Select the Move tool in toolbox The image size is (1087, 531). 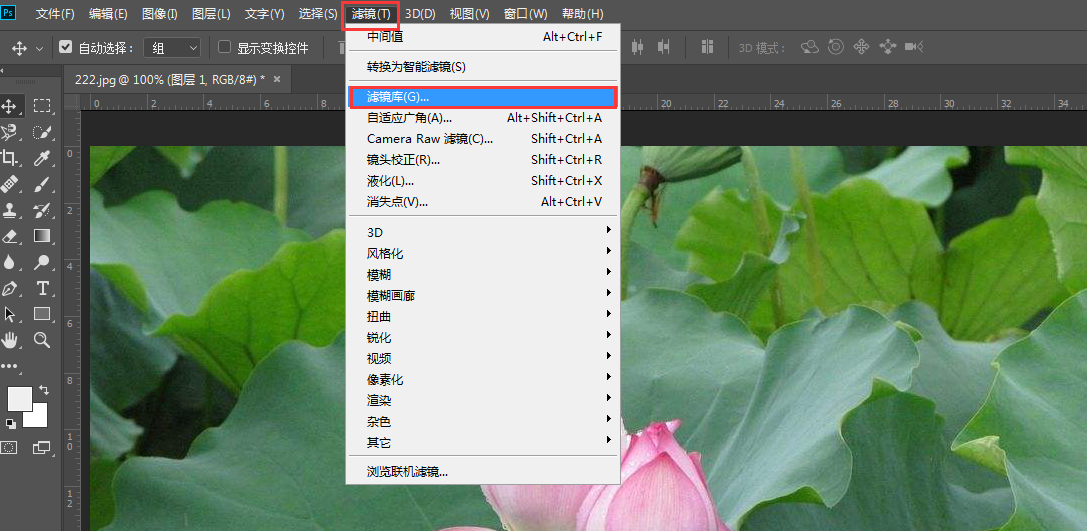(x=10, y=106)
